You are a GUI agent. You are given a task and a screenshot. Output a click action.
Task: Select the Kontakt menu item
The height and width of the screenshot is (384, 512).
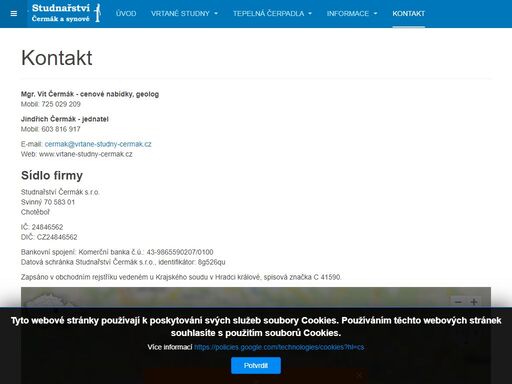[408, 14]
